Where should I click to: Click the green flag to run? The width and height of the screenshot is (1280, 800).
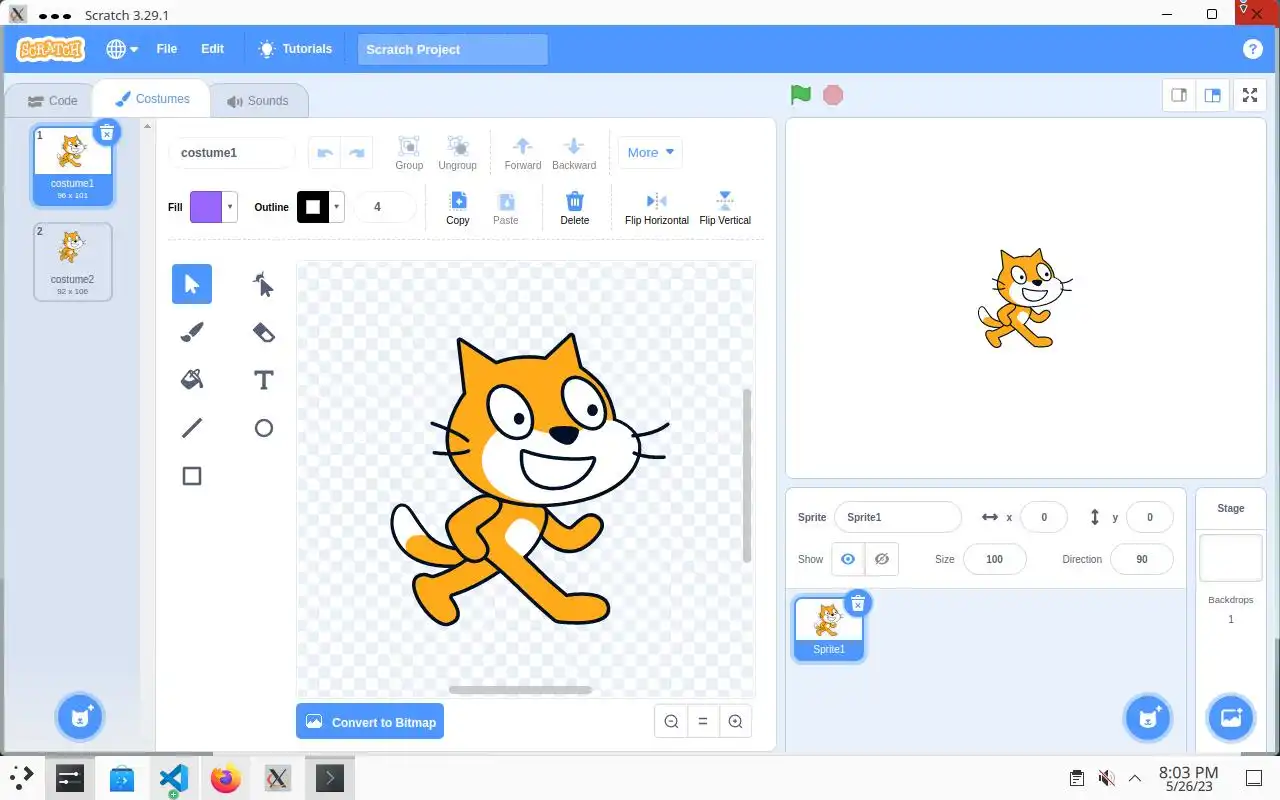(x=800, y=95)
